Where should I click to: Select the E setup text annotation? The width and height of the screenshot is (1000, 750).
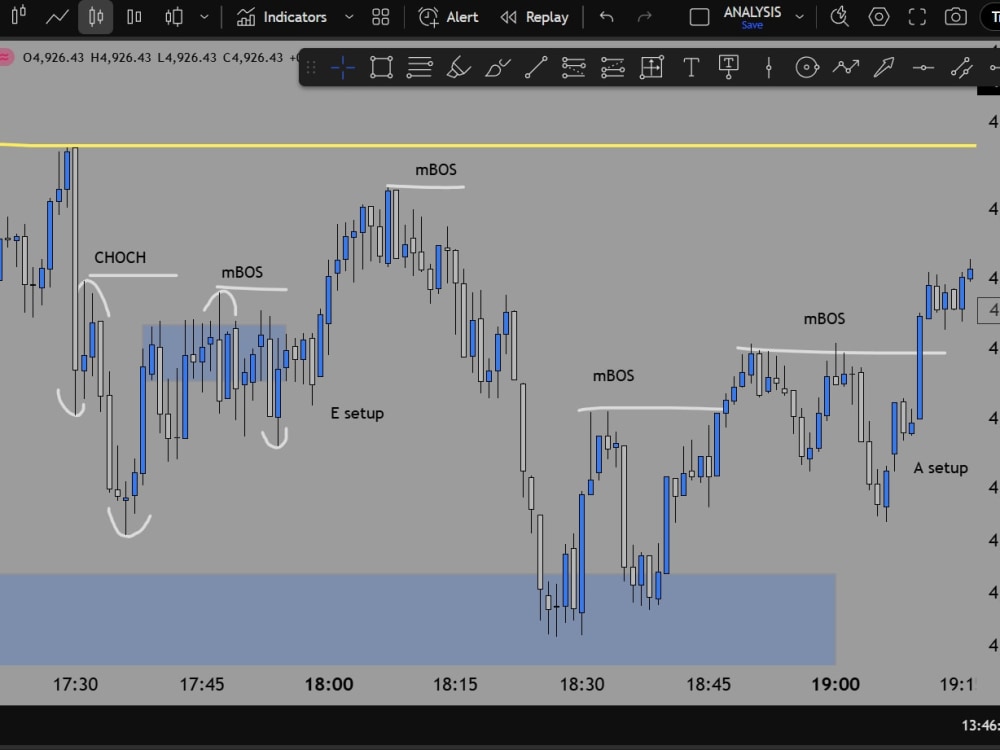357,413
